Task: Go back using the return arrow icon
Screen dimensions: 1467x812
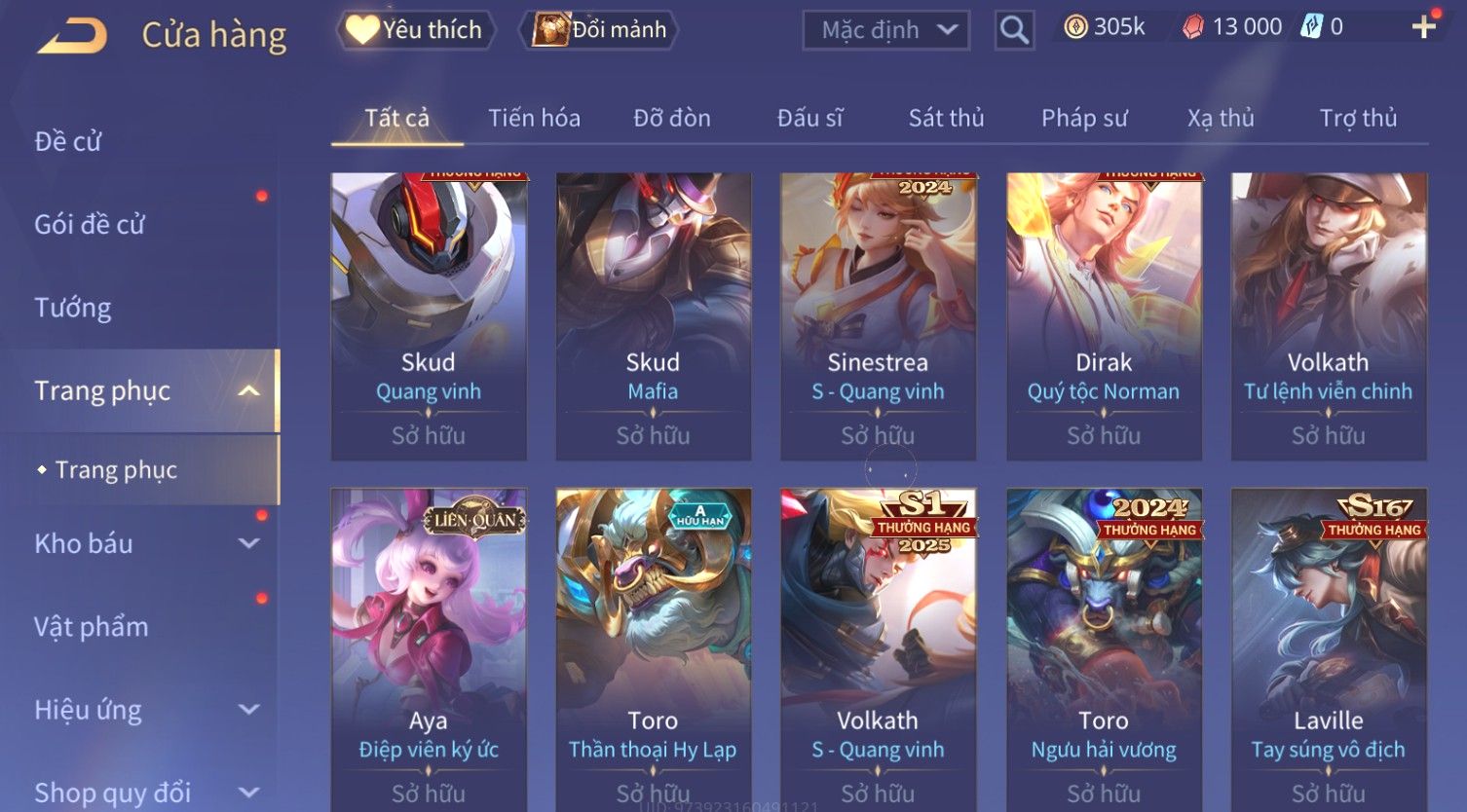Action: pyautogui.click(x=72, y=36)
